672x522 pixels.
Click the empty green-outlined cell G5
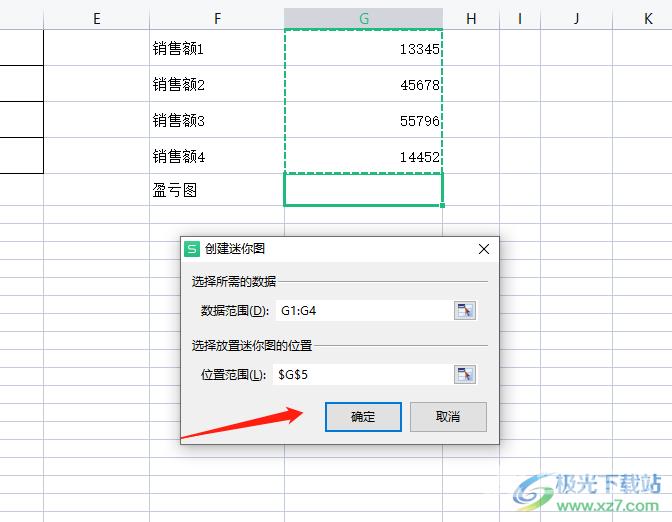pyautogui.click(x=363, y=190)
